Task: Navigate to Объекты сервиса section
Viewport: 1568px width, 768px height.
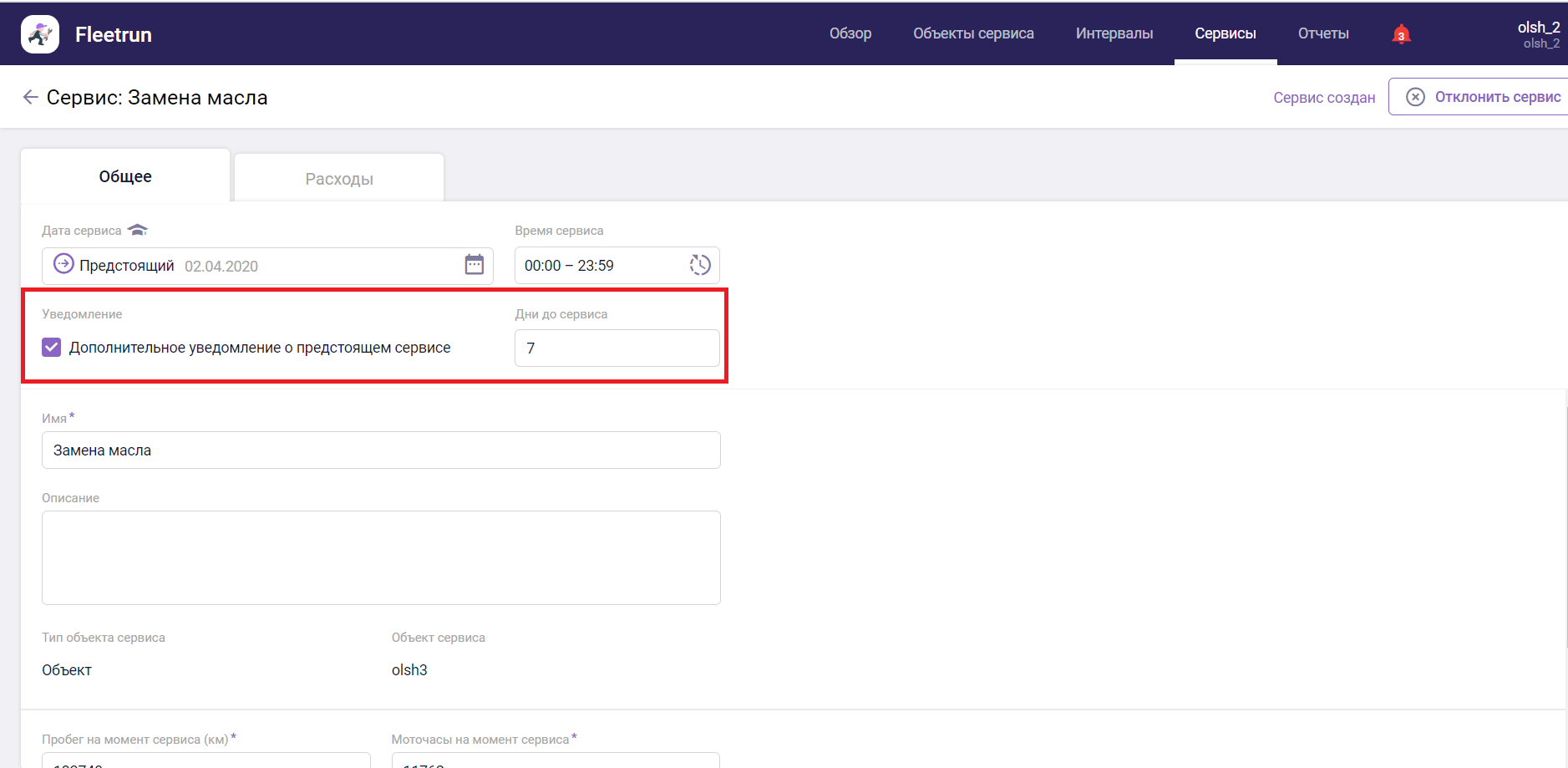Action: 973,33
